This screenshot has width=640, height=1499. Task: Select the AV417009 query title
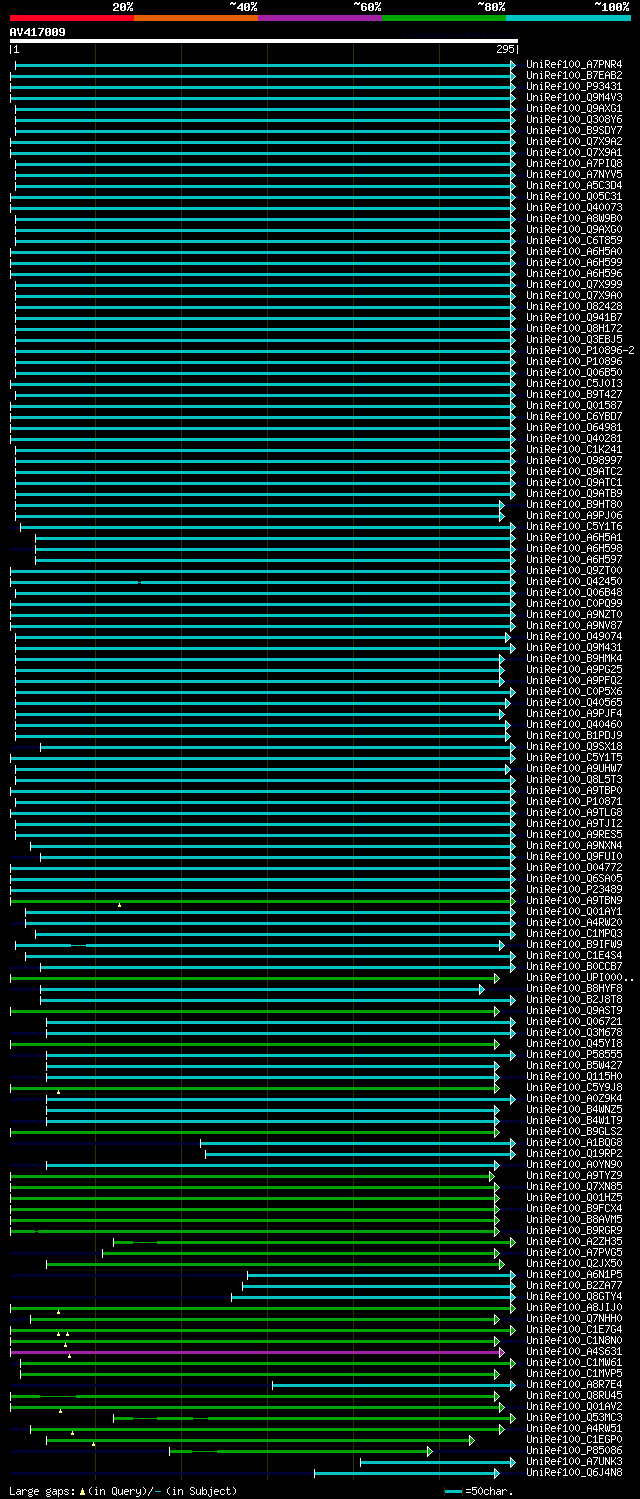coord(38,32)
